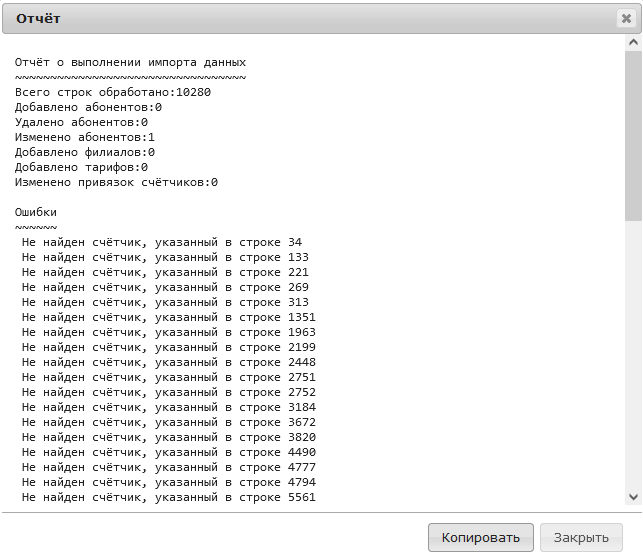643x557 pixels.
Task: Click the report heading about data import
Action: tap(130, 62)
